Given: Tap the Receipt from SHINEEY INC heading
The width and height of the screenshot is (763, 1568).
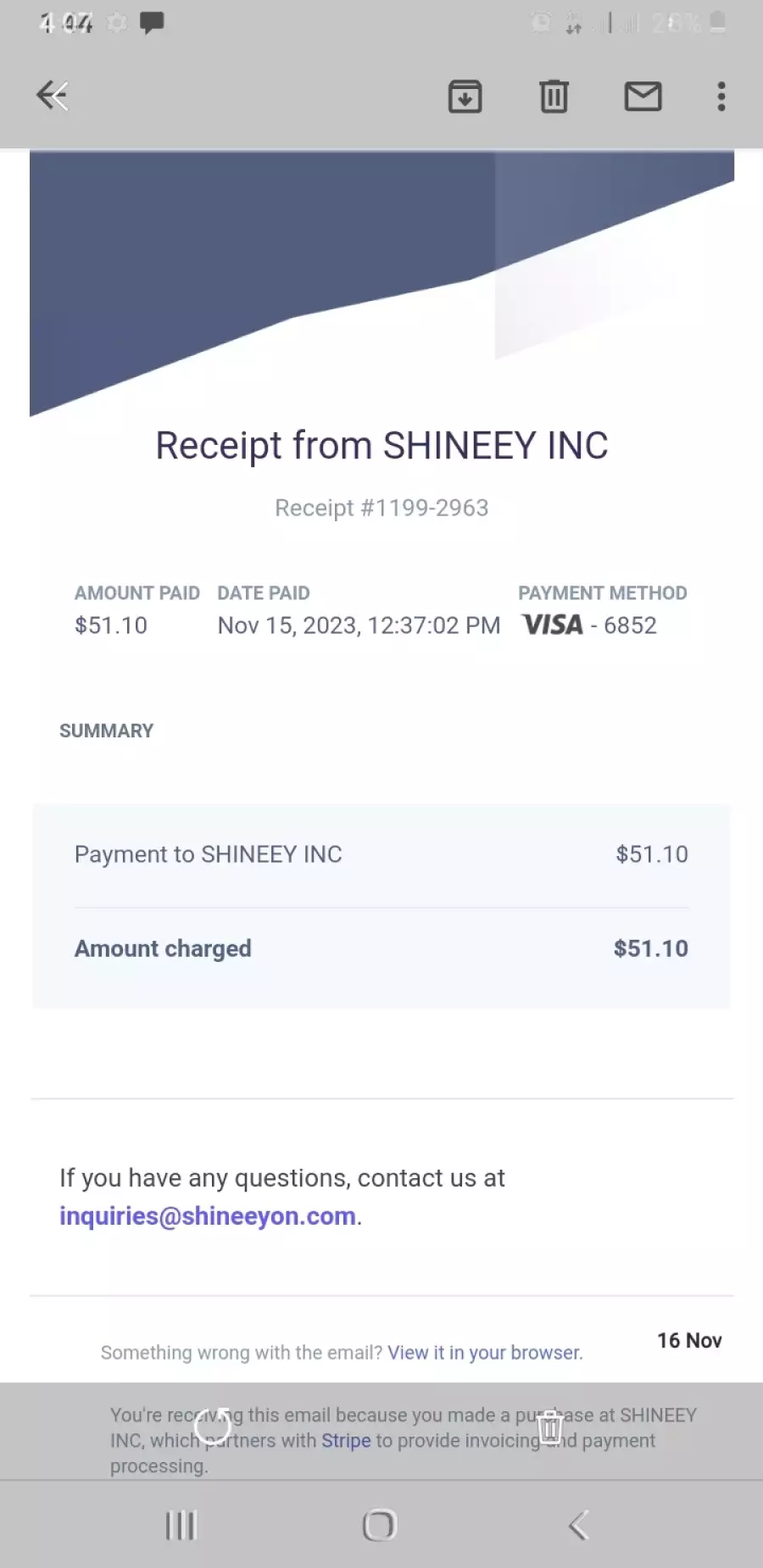Looking at the screenshot, I should (381, 446).
